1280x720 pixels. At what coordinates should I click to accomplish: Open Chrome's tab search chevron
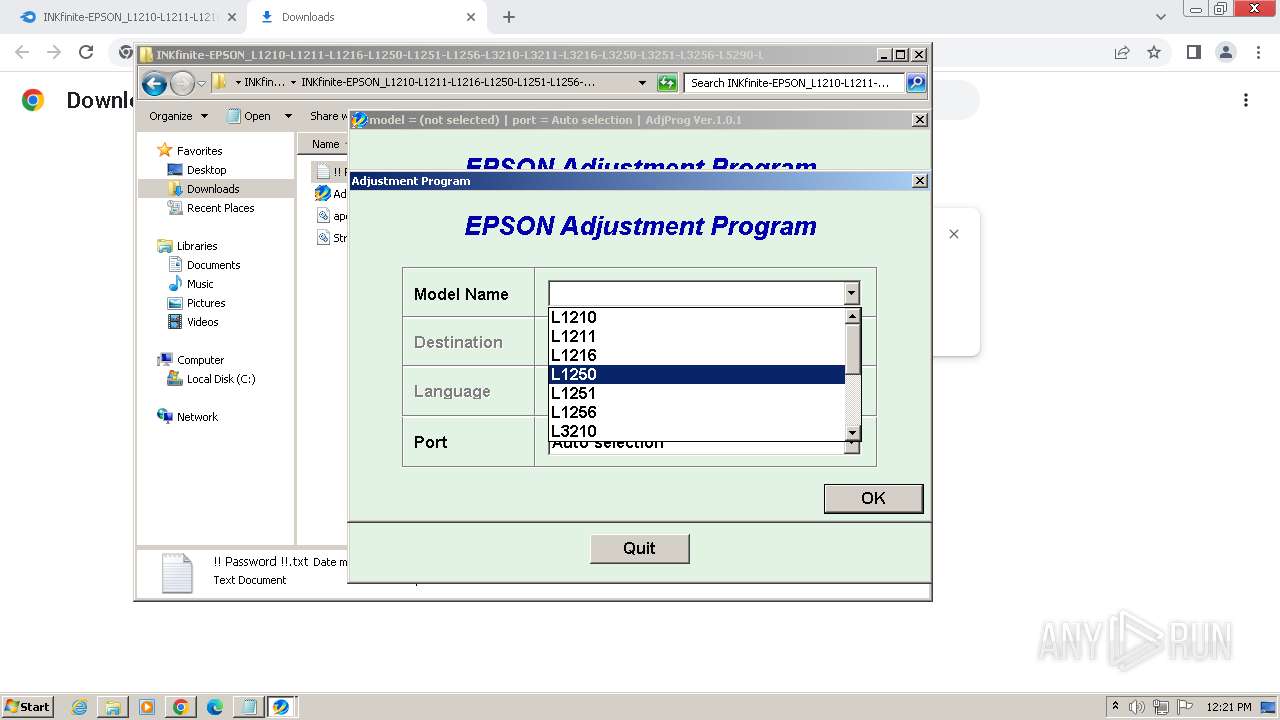pos(1161,17)
